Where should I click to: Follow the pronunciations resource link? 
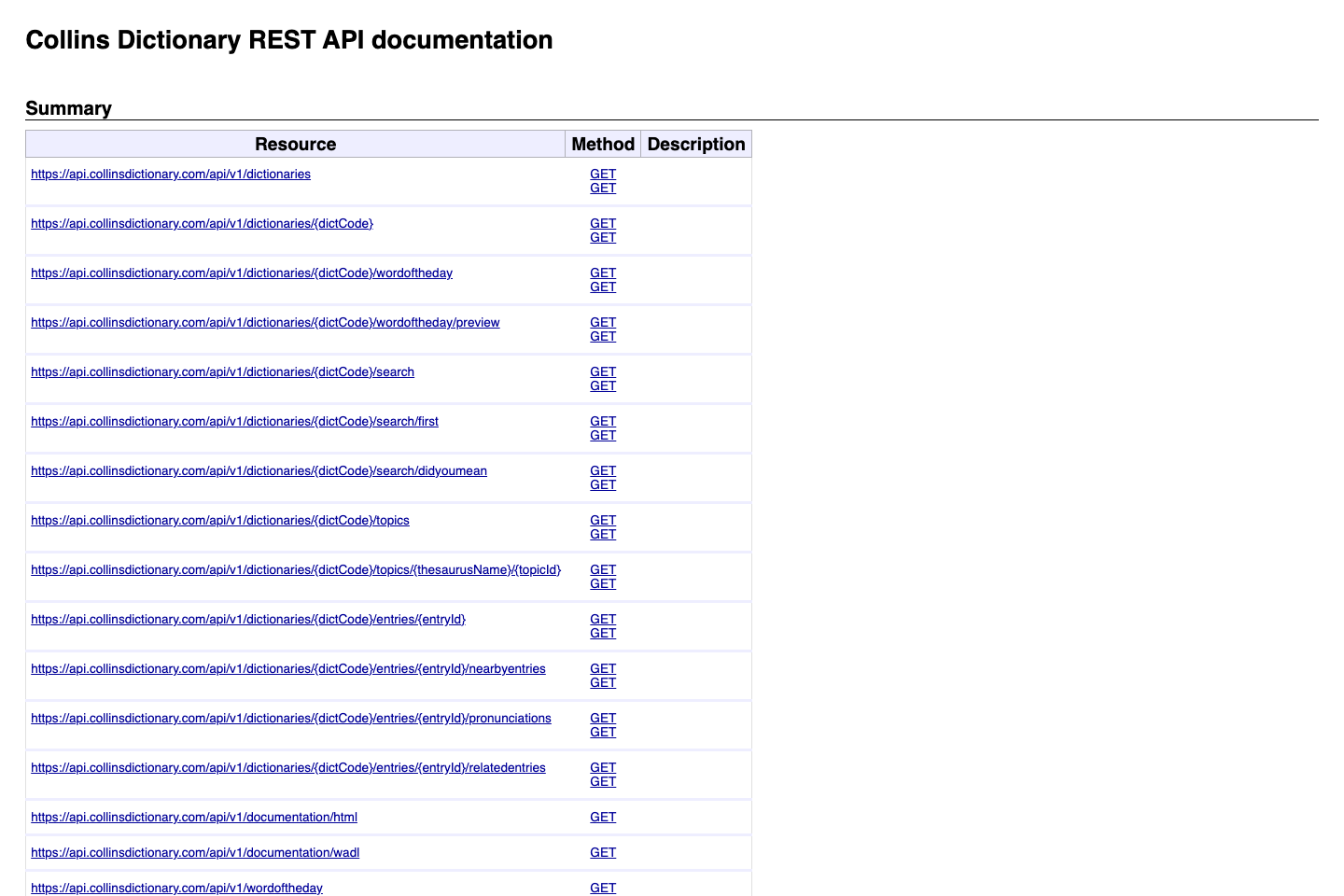pyautogui.click(x=290, y=718)
